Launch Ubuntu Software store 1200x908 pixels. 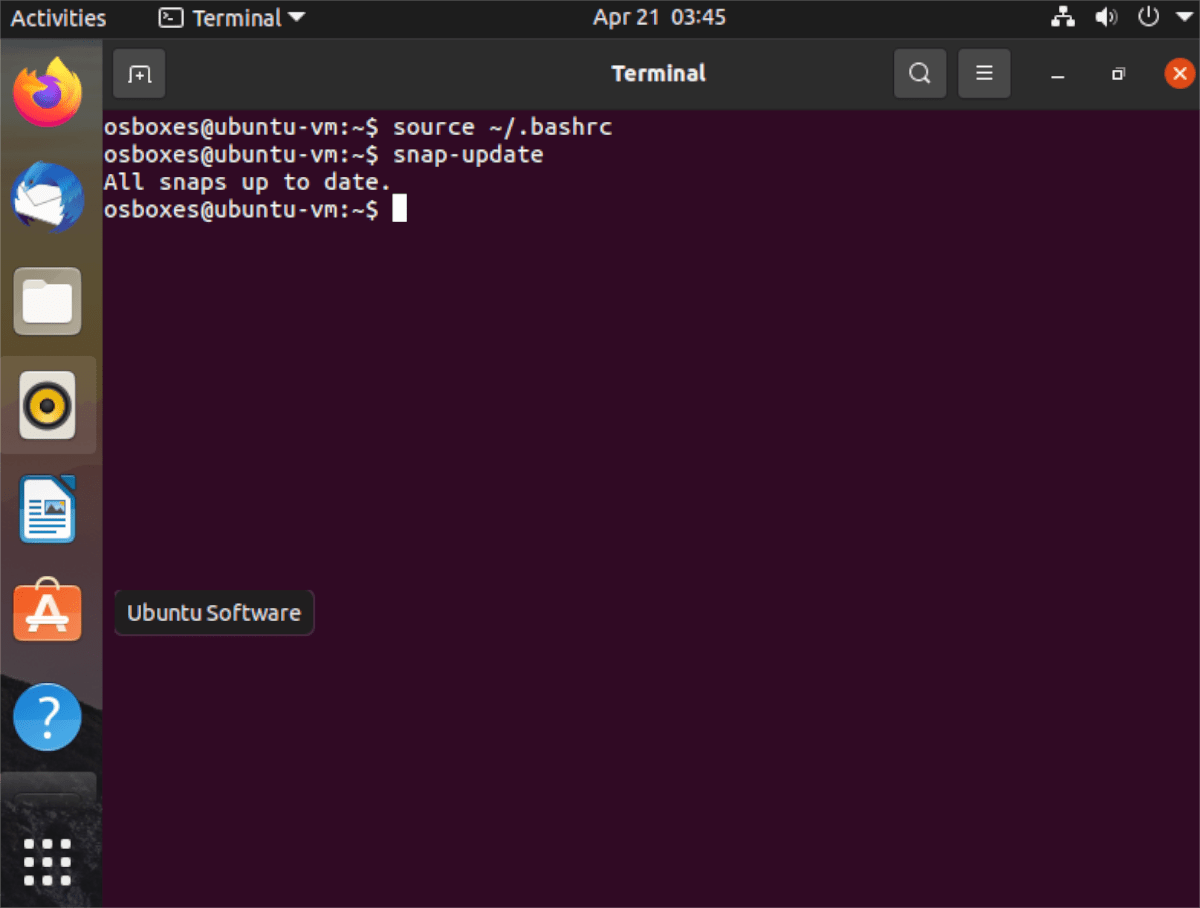48,612
